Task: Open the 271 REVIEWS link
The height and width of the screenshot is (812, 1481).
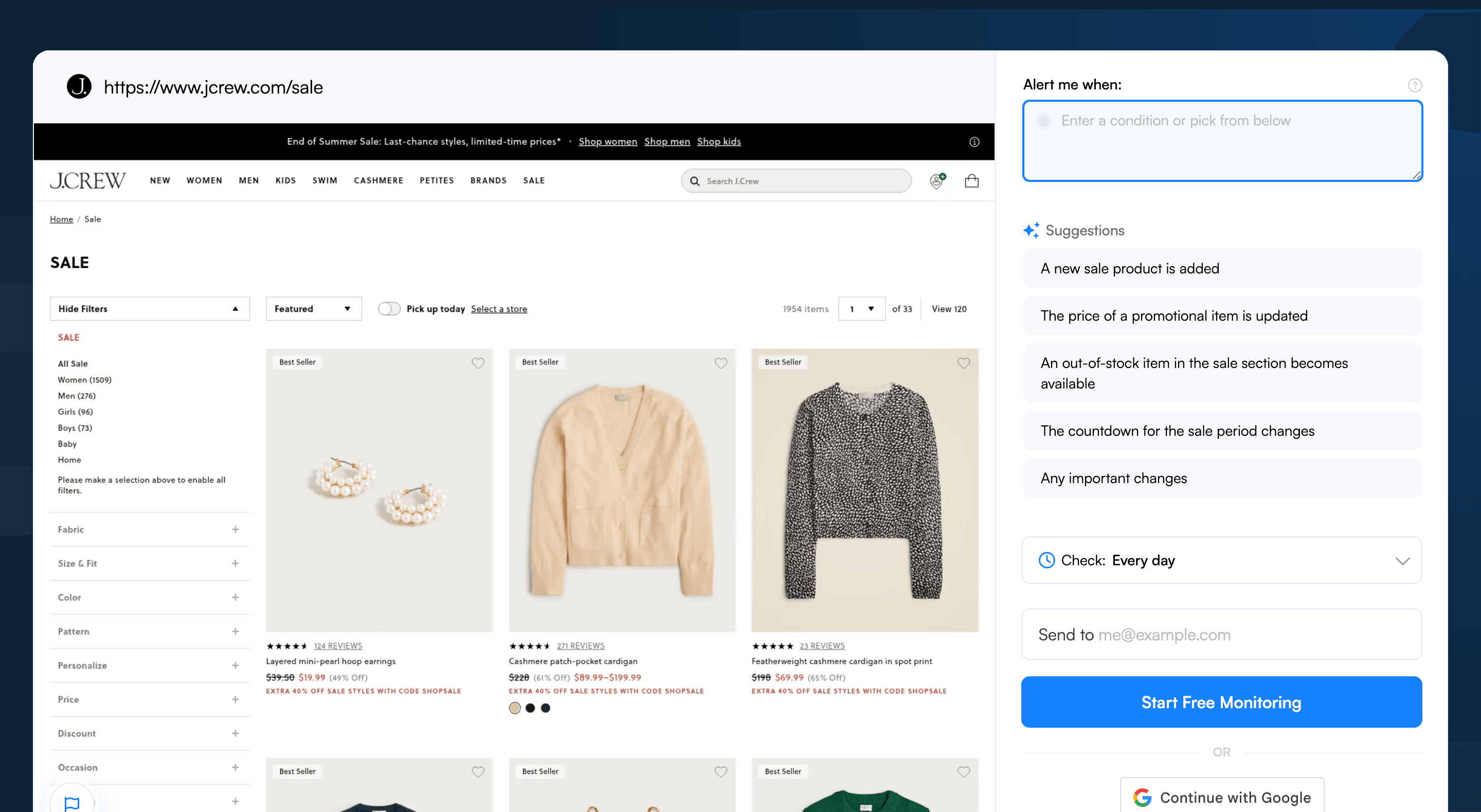Action: [581, 646]
